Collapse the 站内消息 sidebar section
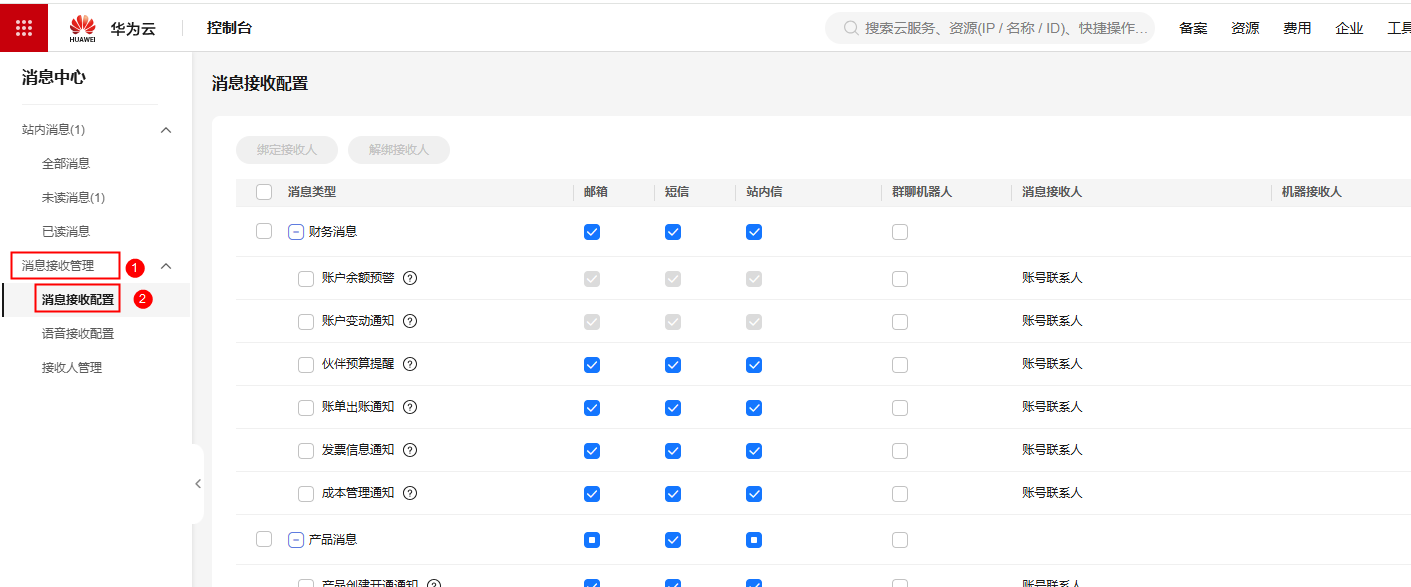Image resolution: width=1411 pixels, height=587 pixels. [x=167, y=130]
